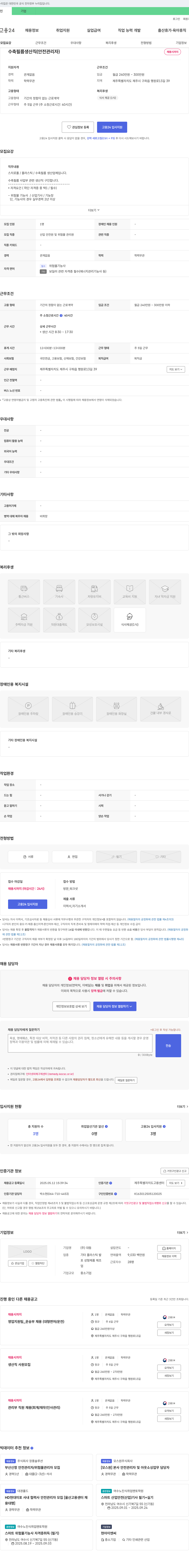Click the 관심직업 등록 heart button
This screenshot has width=189, height=1568.
(78, 127)
